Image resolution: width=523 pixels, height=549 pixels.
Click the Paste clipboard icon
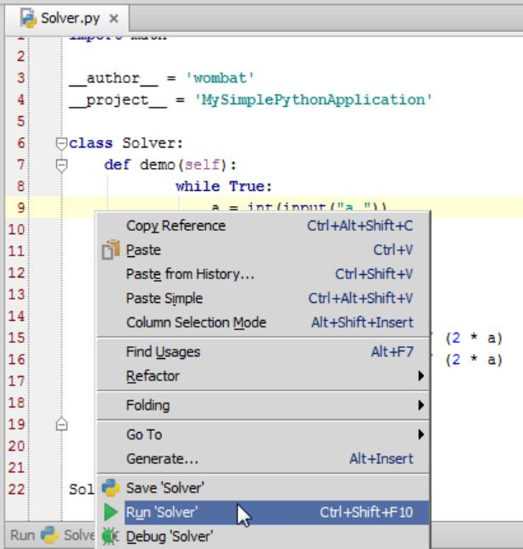(x=111, y=250)
